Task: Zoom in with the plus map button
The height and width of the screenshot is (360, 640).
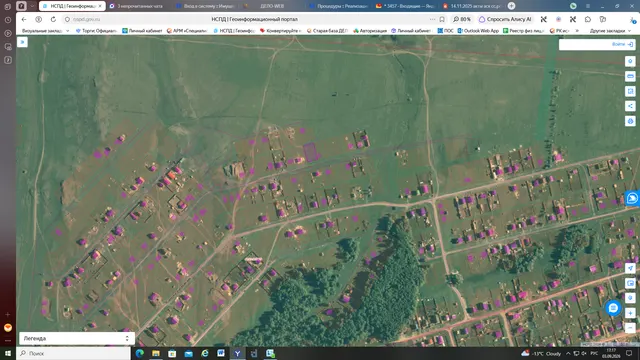Action: tap(630, 313)
